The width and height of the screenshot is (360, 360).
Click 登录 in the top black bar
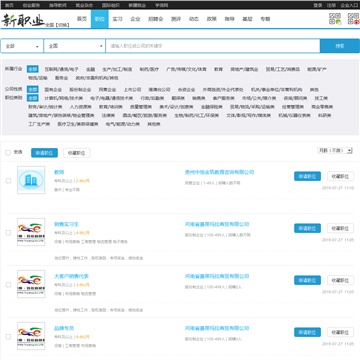(x=318, y=5)
